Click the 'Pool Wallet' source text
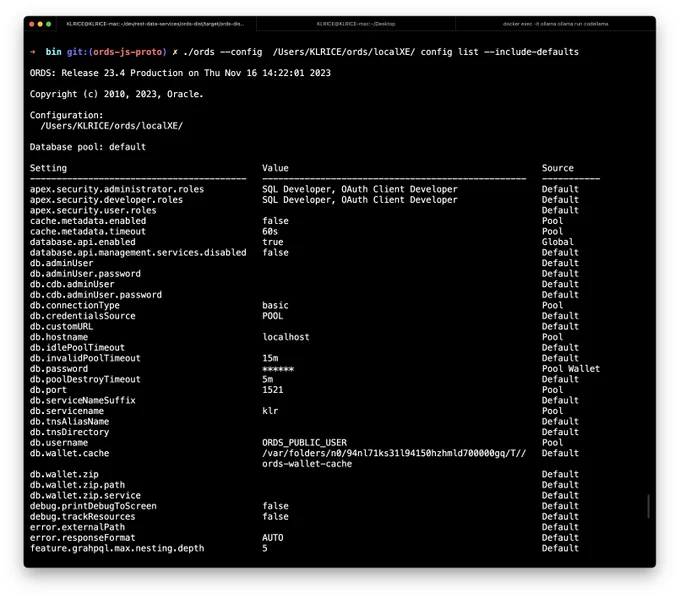The image size is (680, 599). coord(571,369)
